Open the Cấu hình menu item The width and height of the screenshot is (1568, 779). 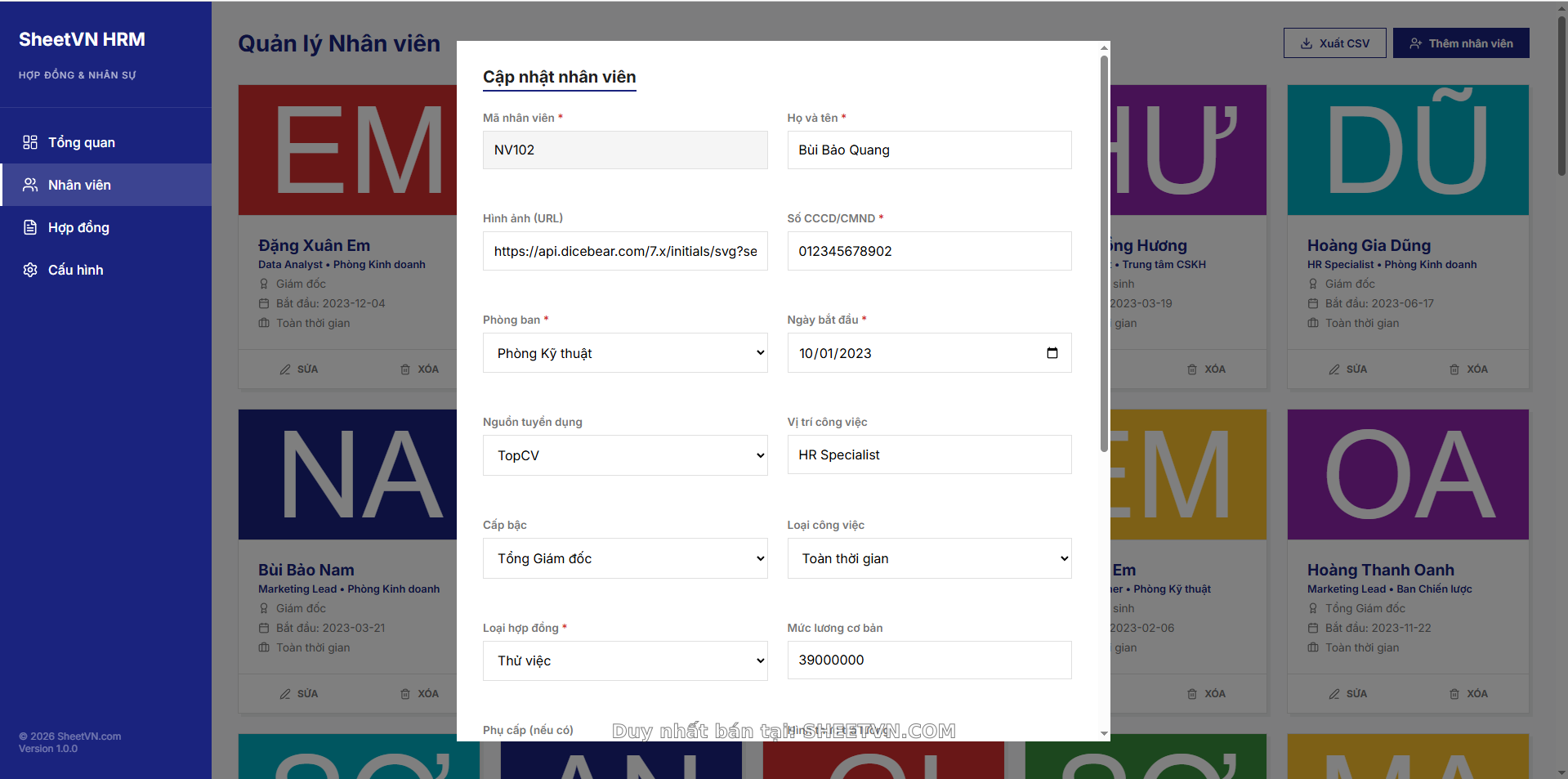tap(75, 270)
